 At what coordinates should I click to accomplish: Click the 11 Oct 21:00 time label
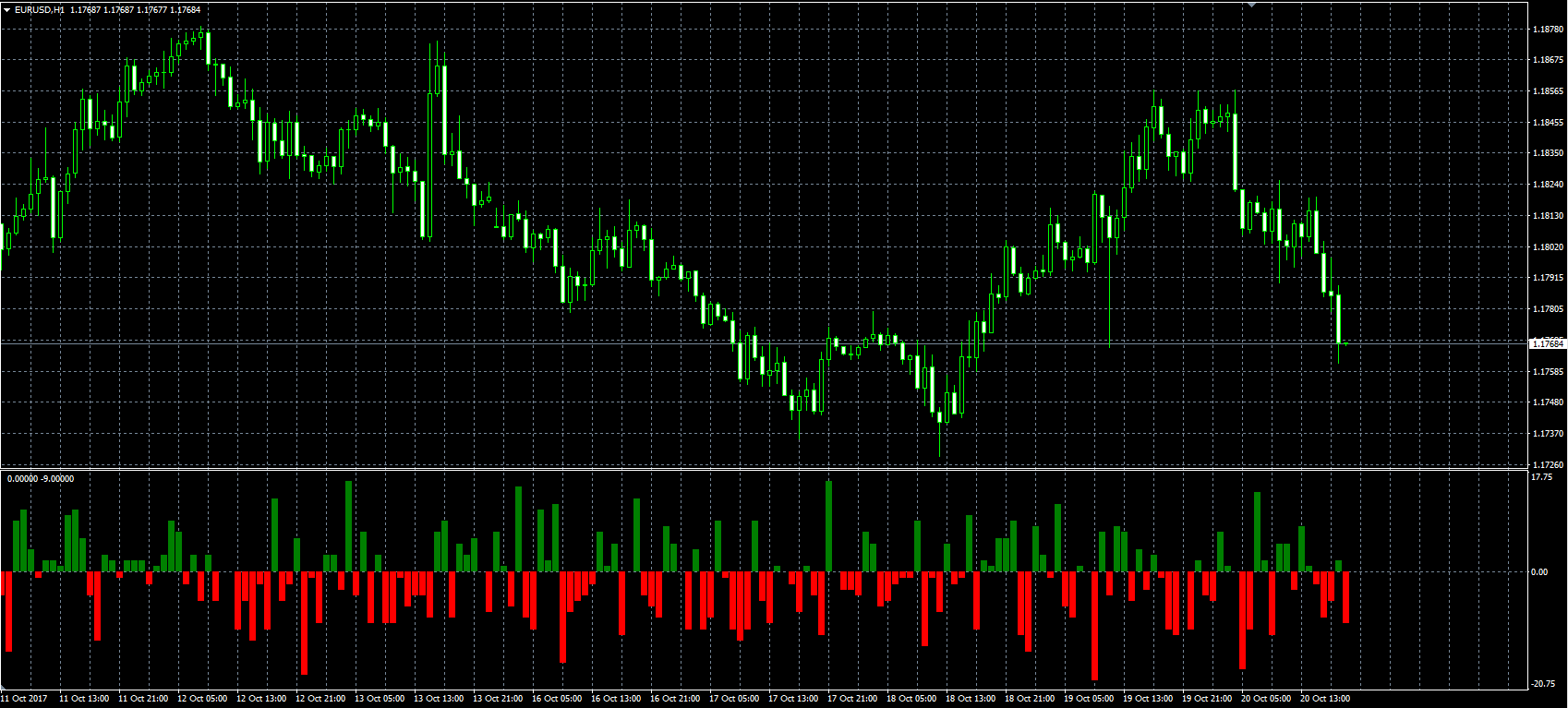(x=143, y=699)
